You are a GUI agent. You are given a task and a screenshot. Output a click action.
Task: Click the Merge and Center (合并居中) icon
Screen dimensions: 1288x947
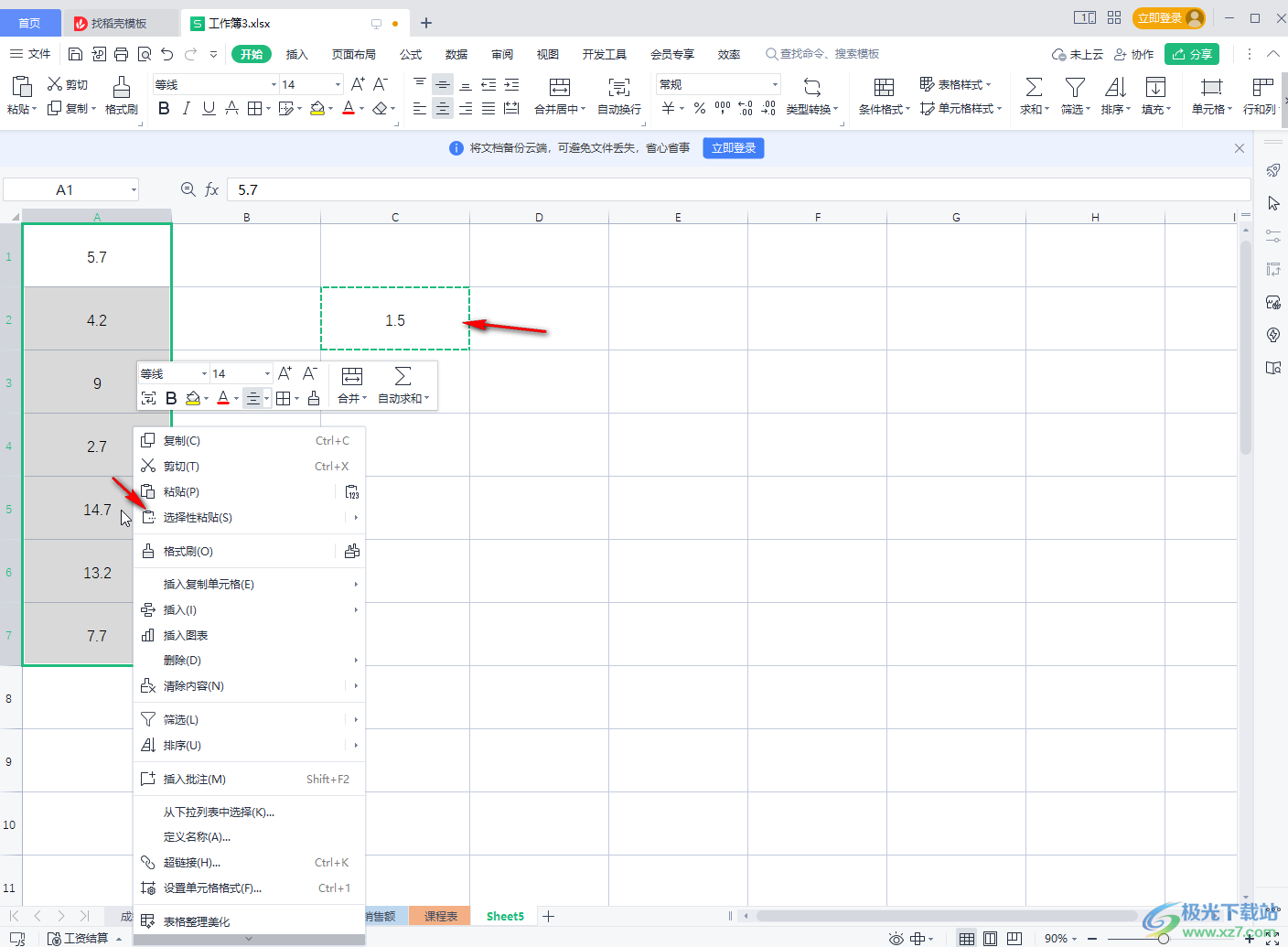[560, 87]
